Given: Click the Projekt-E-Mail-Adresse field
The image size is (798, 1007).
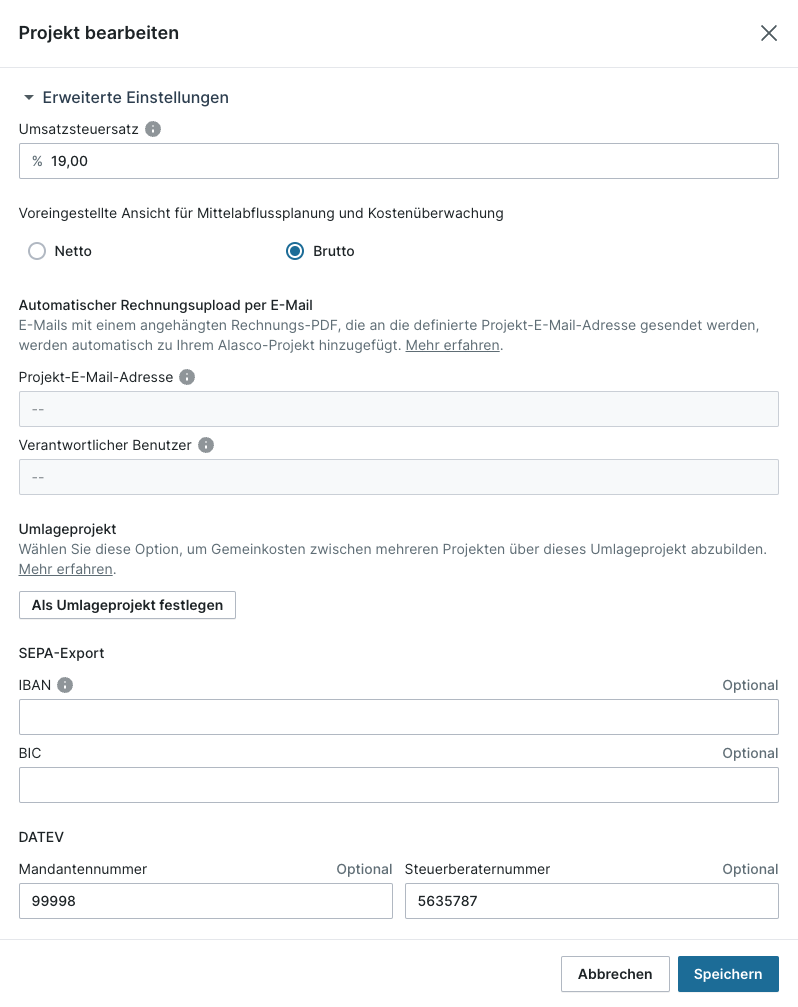Looking at the screenshot, I should (399, 409).
